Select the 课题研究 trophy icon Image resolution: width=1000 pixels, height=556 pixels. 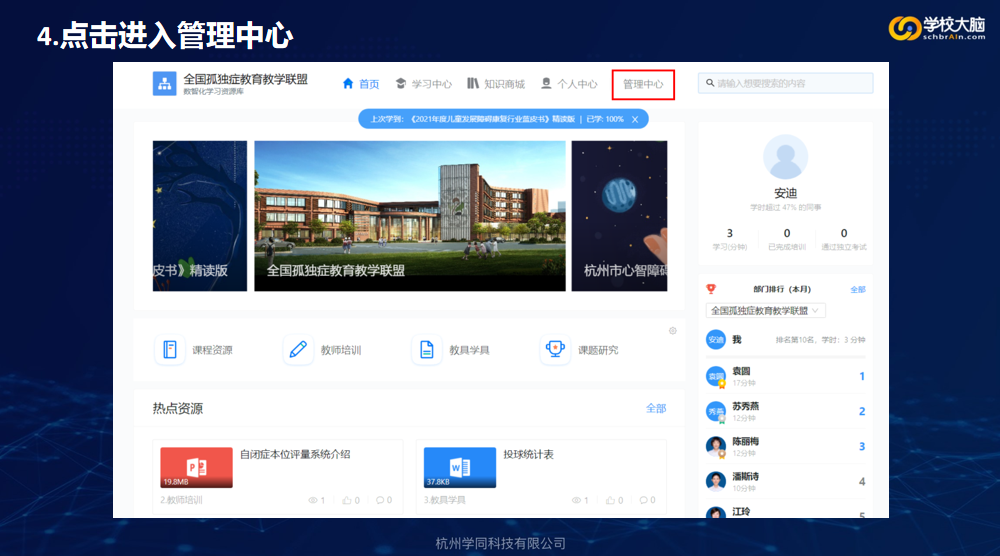pyautogui.click(x=555, y=349)
